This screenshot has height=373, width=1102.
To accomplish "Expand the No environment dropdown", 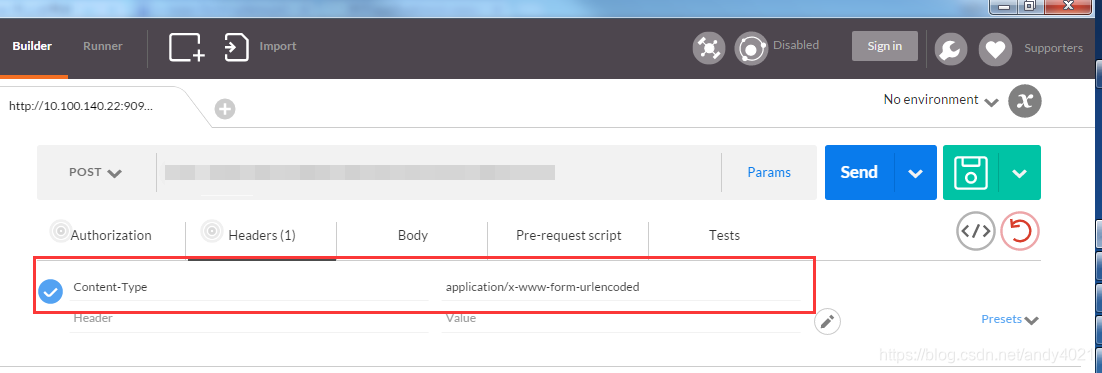I will (x=941, y=100).
